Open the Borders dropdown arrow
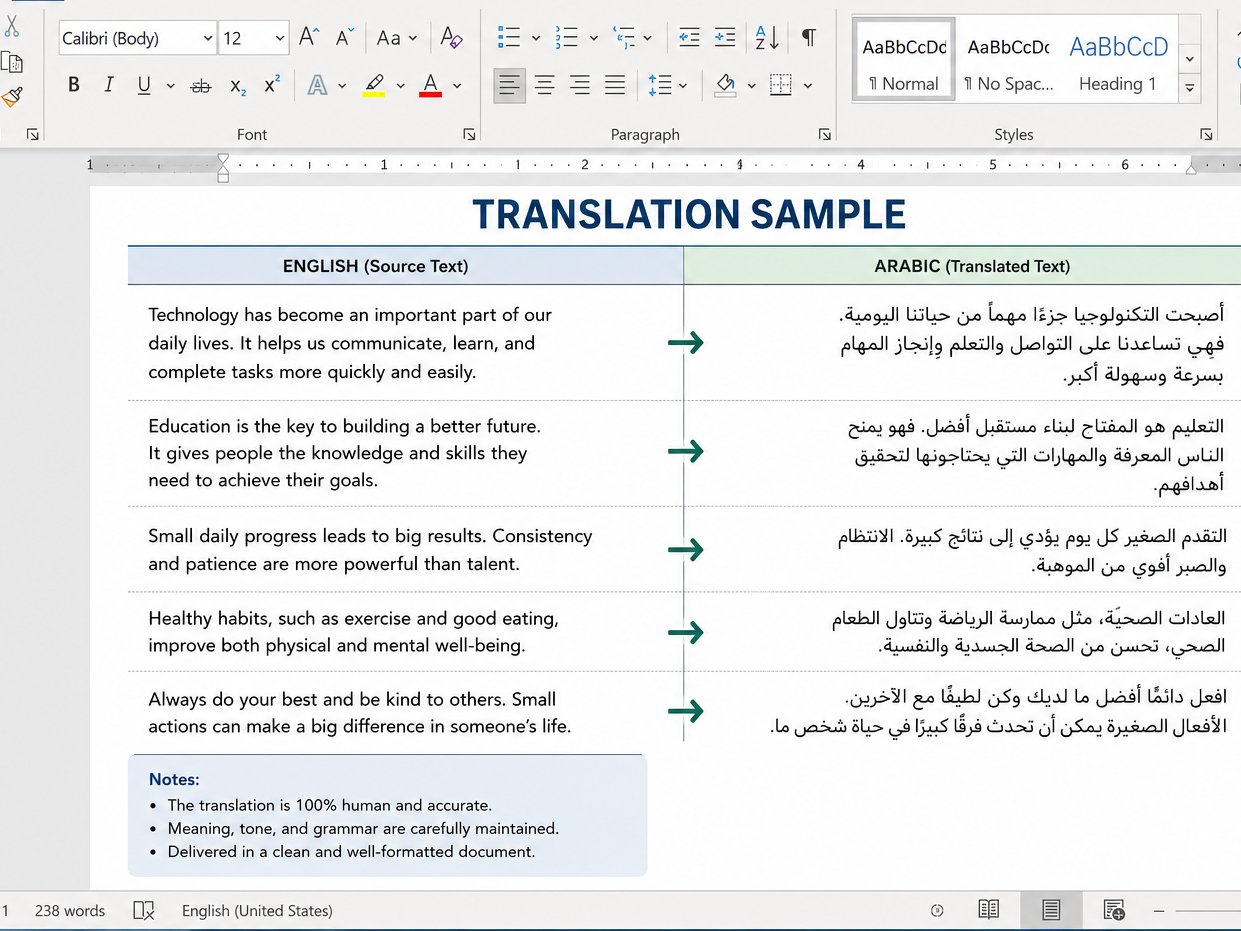 808,86
